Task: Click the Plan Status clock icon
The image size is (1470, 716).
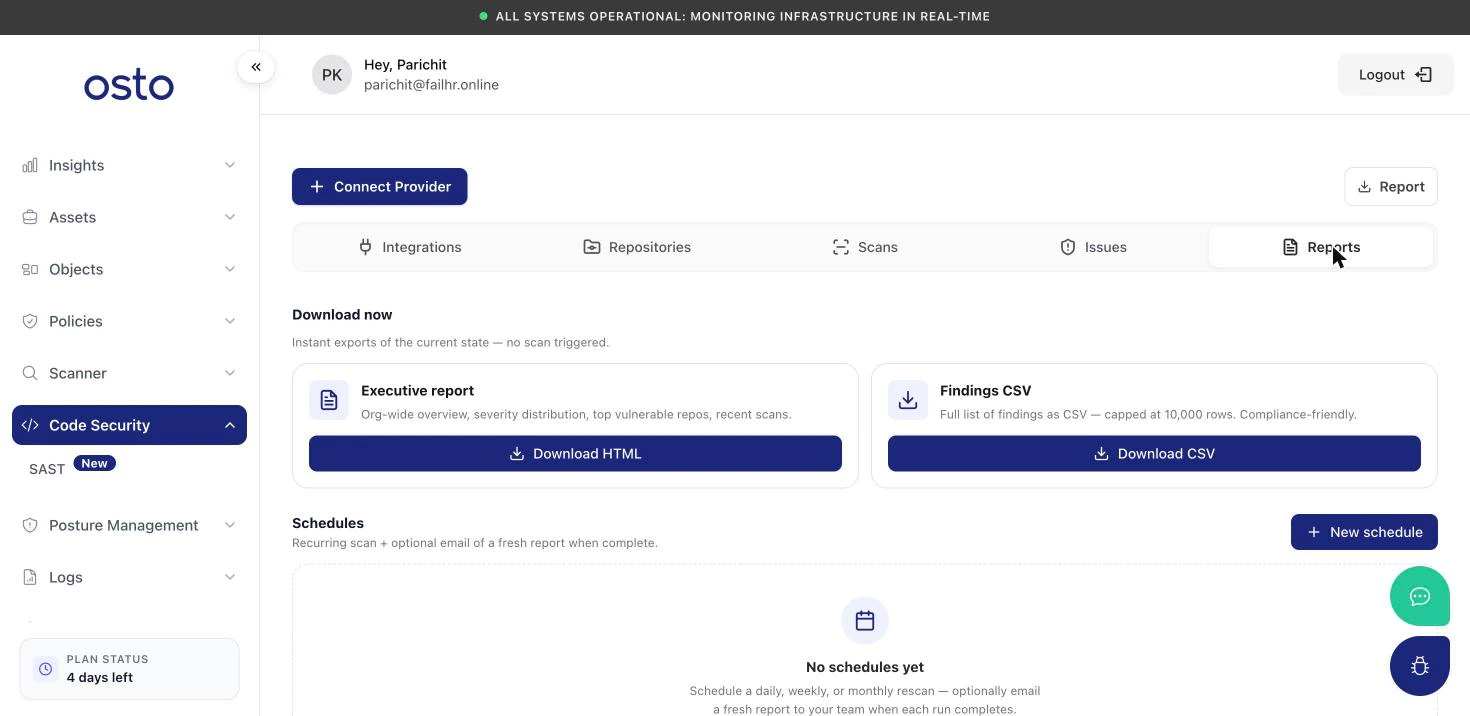Action: pyautogui.click(x=45, y=669)
